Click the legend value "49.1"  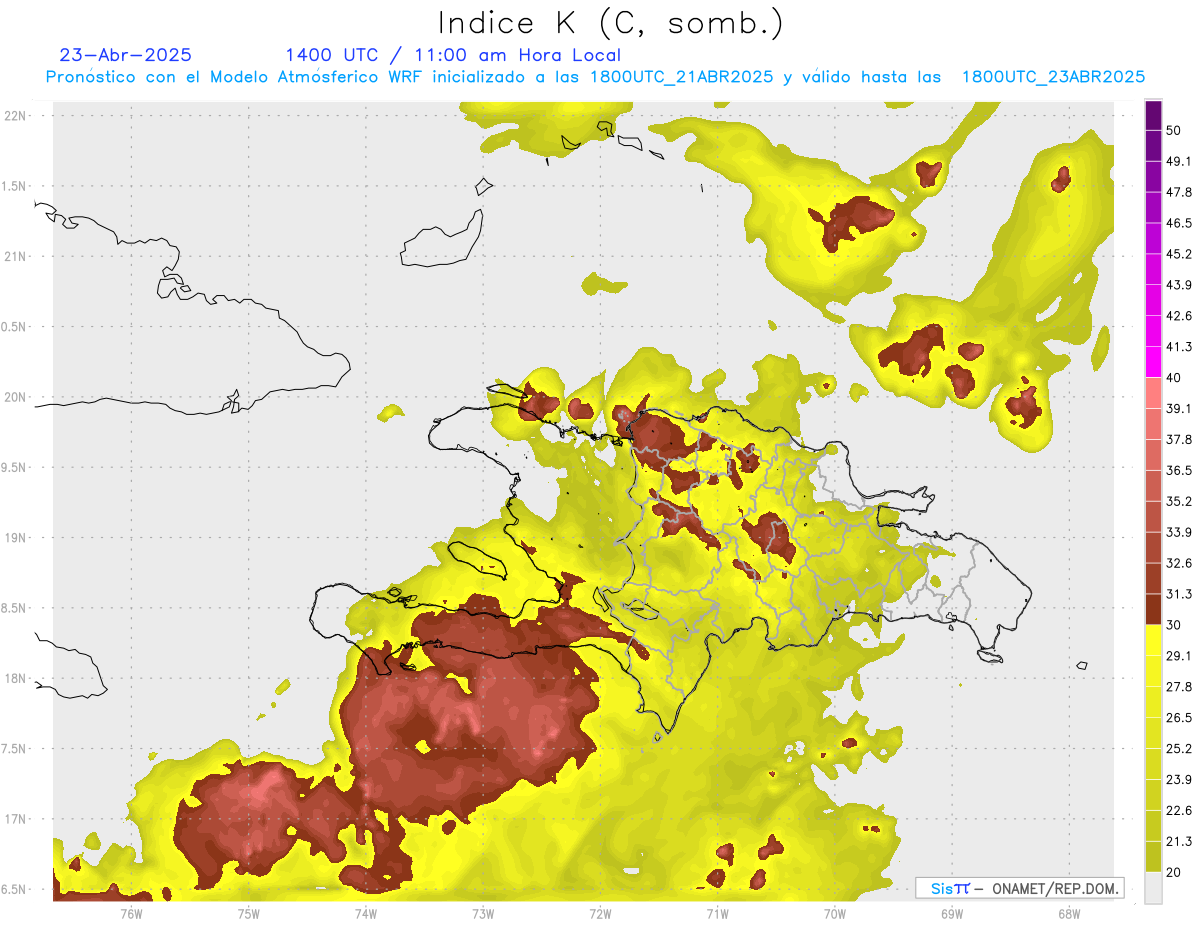pos(1179,162)
